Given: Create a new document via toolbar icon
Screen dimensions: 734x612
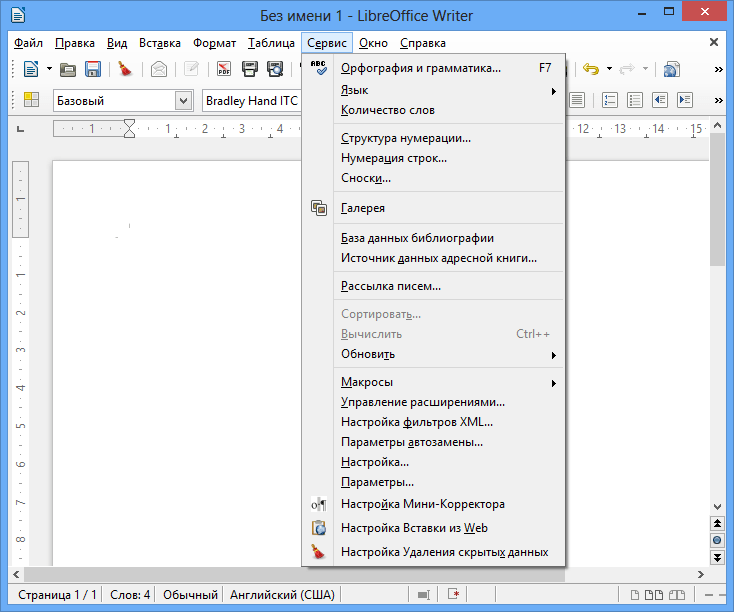Looking at the screenshot, I should 31,69.
